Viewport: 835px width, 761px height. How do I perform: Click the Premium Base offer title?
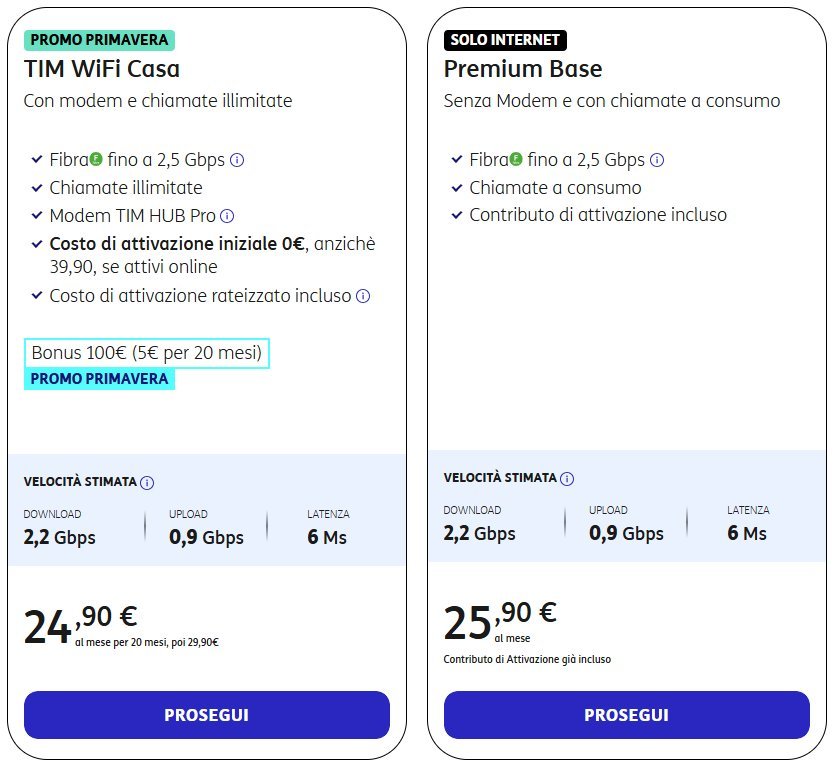coord(523,69)
